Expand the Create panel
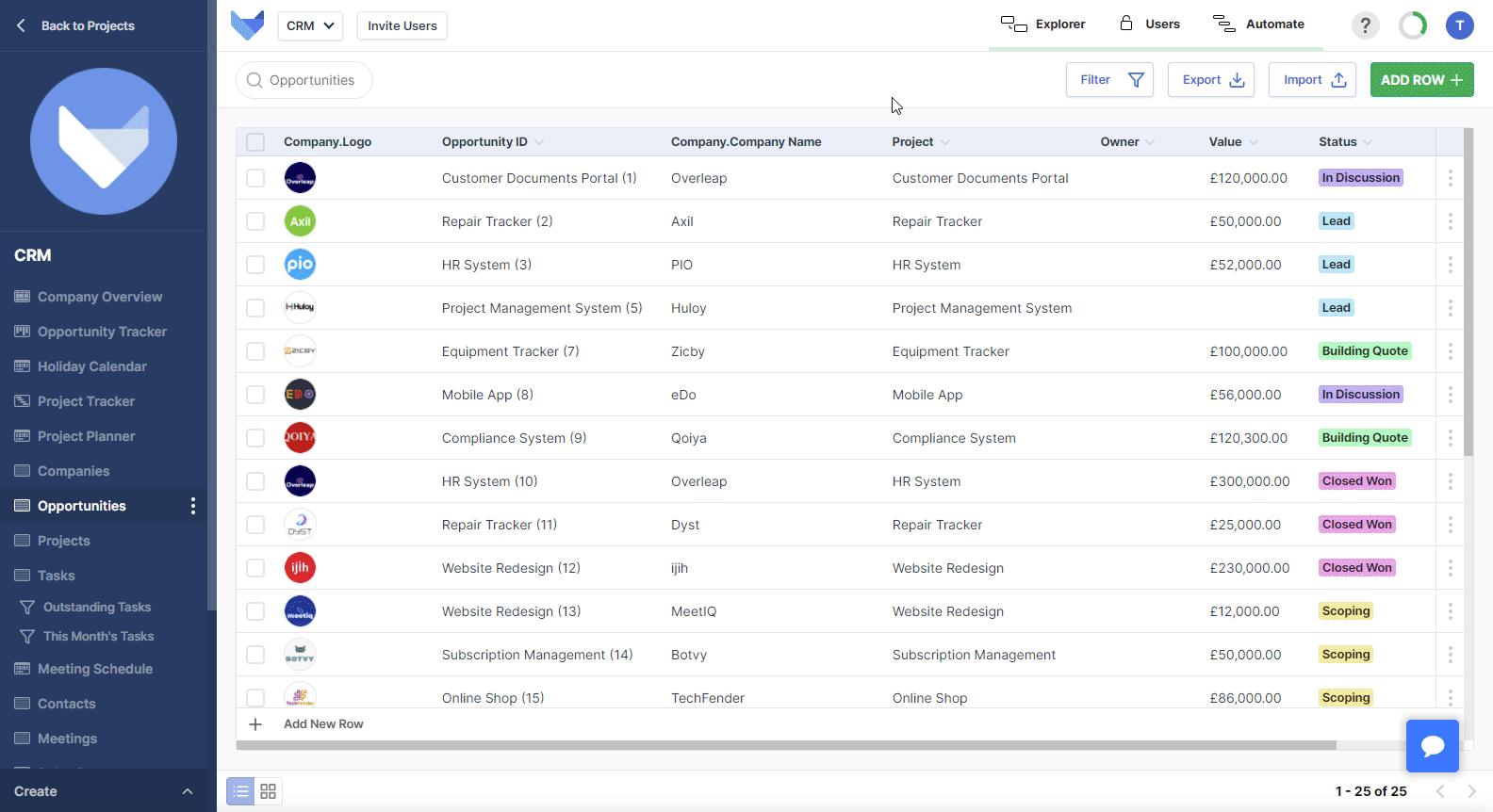1493x812 pixels. pos(104,791)
